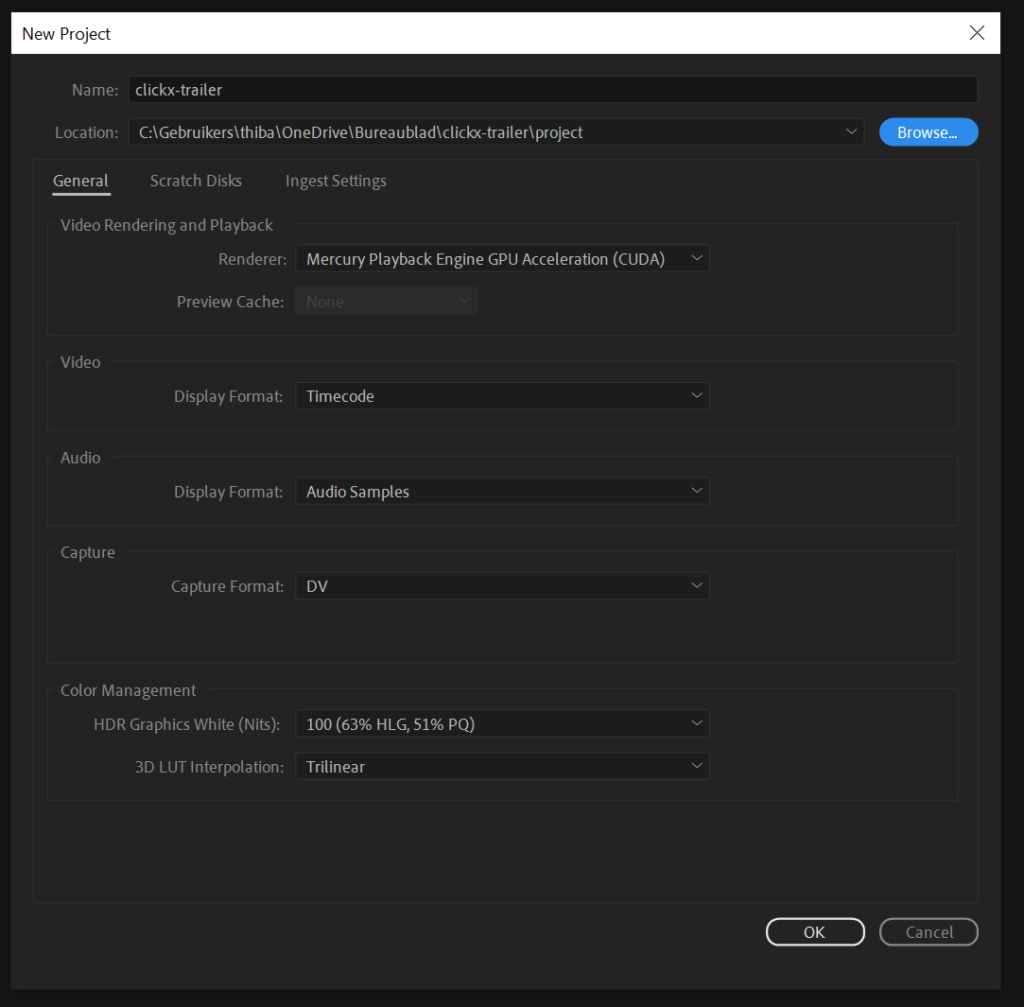Click the Cancel button
This screenshot has width=1024, height=1007.
pyautogui.click(x=928, y=932)
